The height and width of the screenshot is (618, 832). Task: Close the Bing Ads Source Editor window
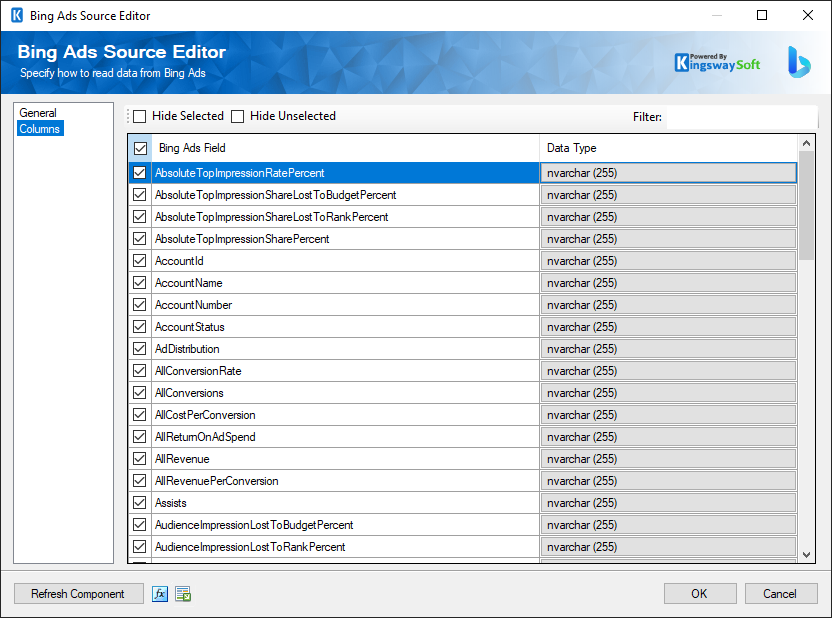[x=808, y=15]
